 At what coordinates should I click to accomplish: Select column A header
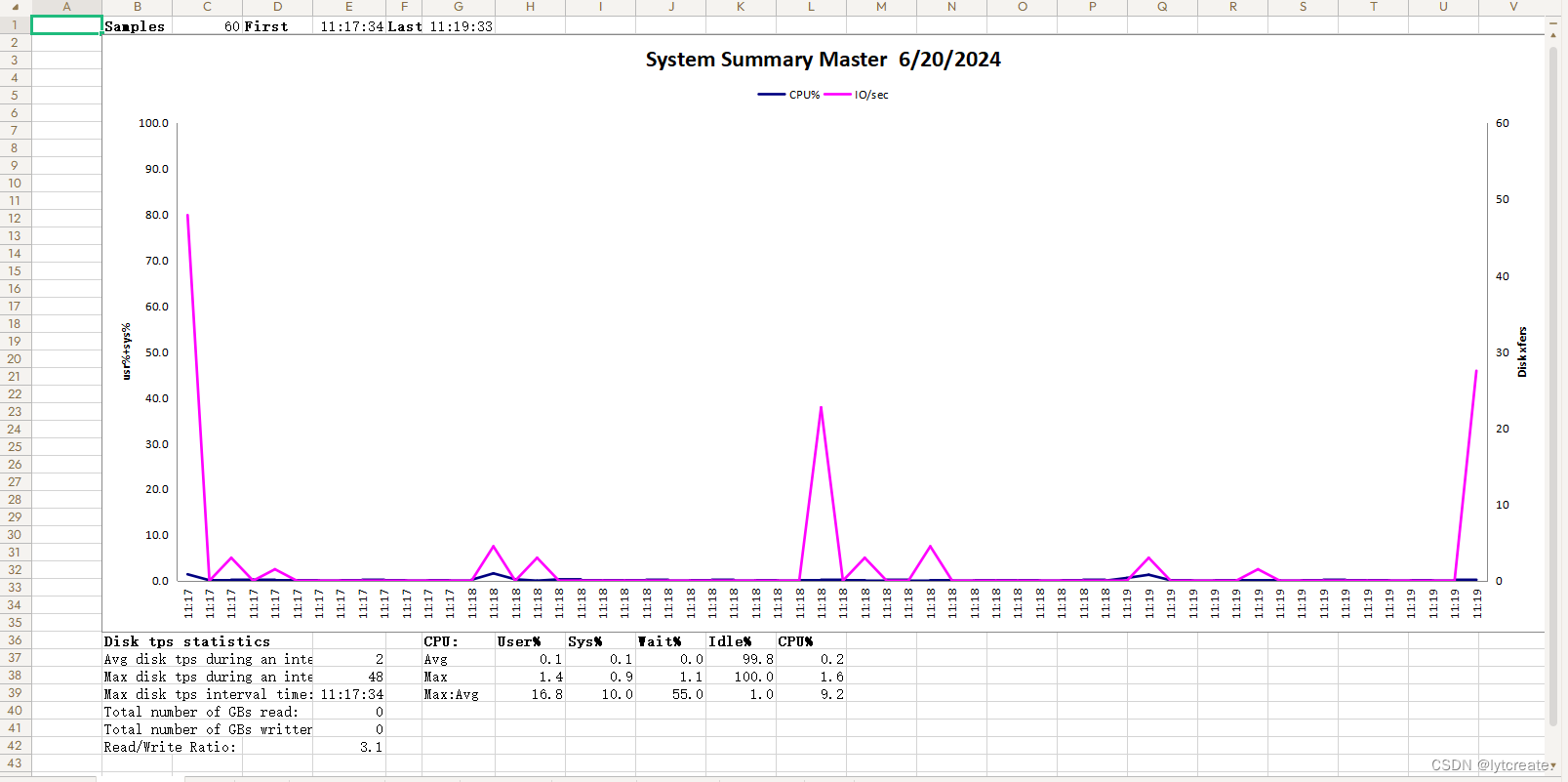(x=66, y=7)
